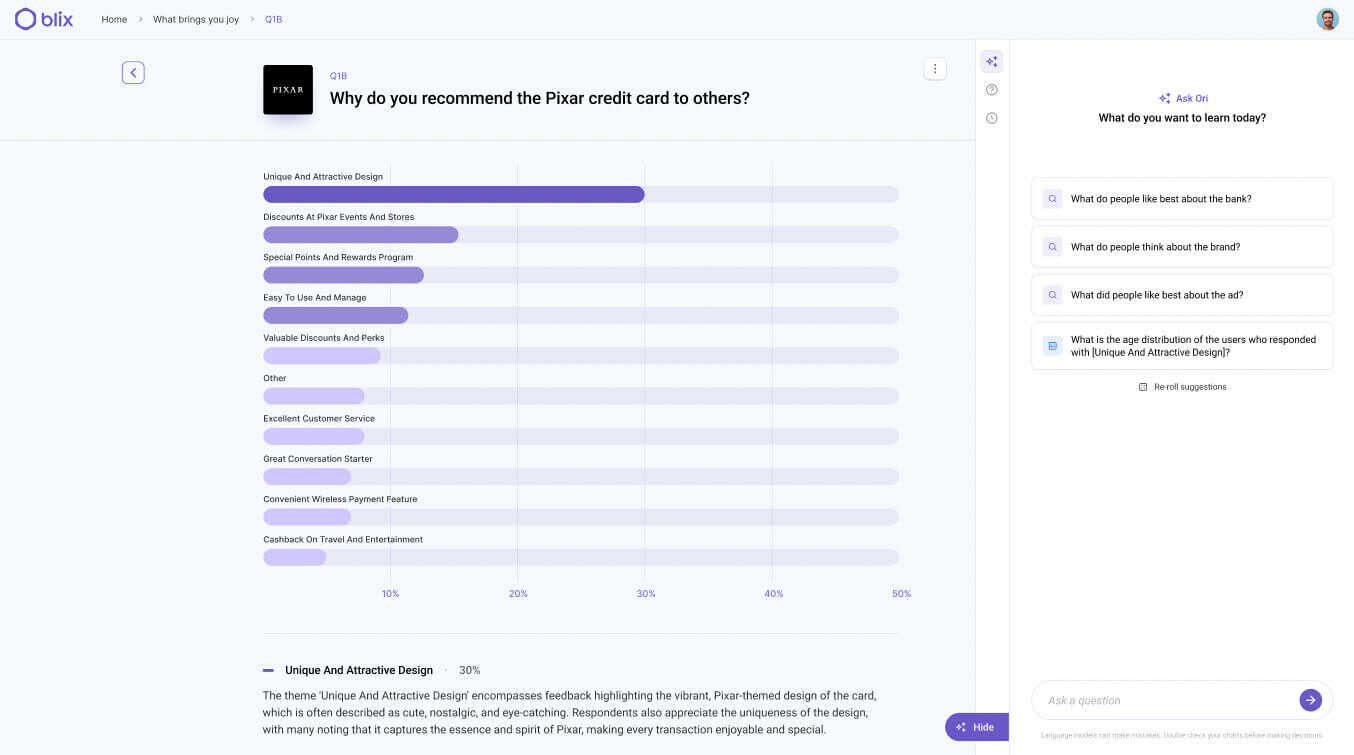Image resolution: width=1354 pixels, height=755 pixels.
Task: Re-roll suggestions using the dice icon
Action: click(x=1141, y=387)
